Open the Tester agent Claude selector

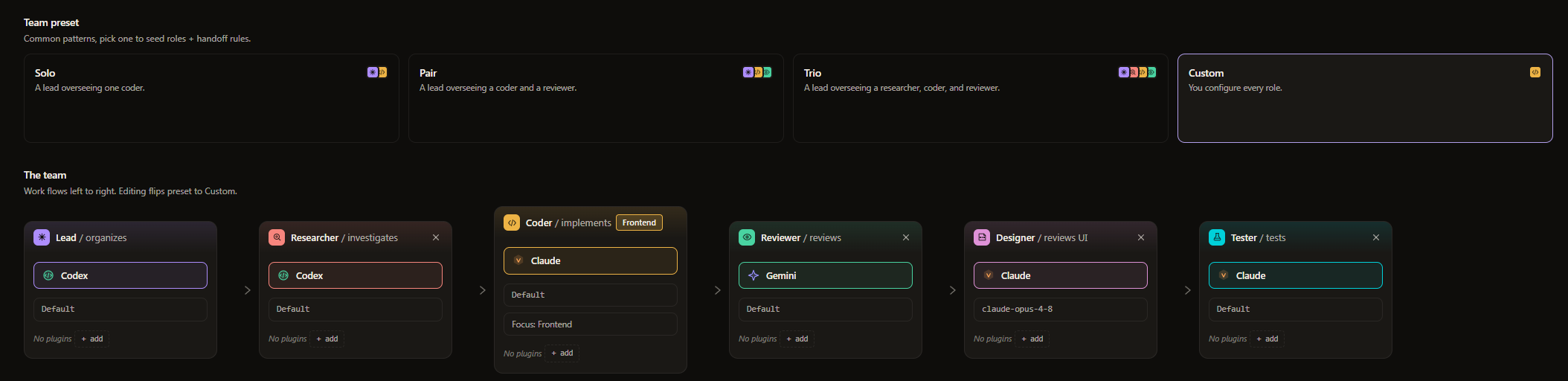coord(1296,275)
